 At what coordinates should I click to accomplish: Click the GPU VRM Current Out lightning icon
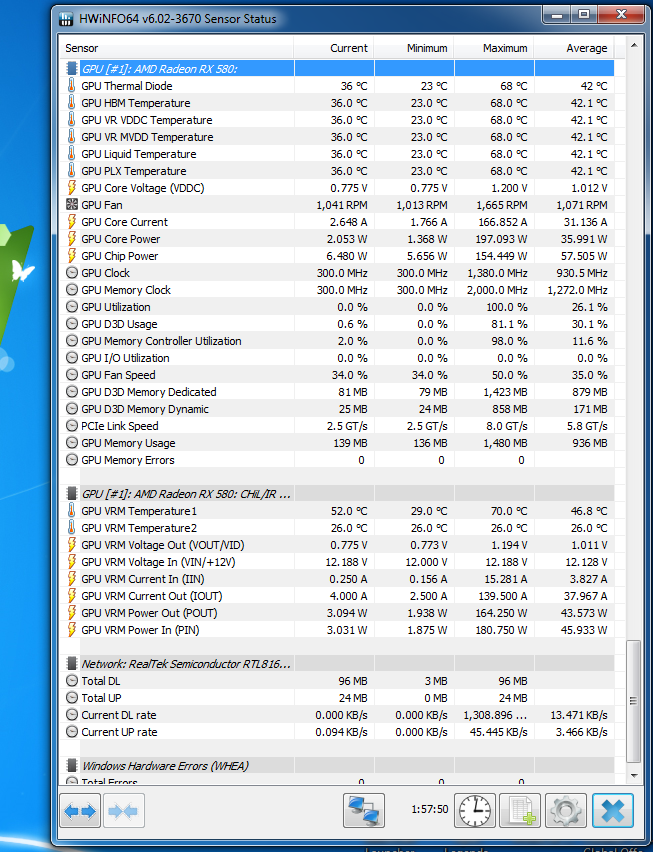tap(71, 596)
